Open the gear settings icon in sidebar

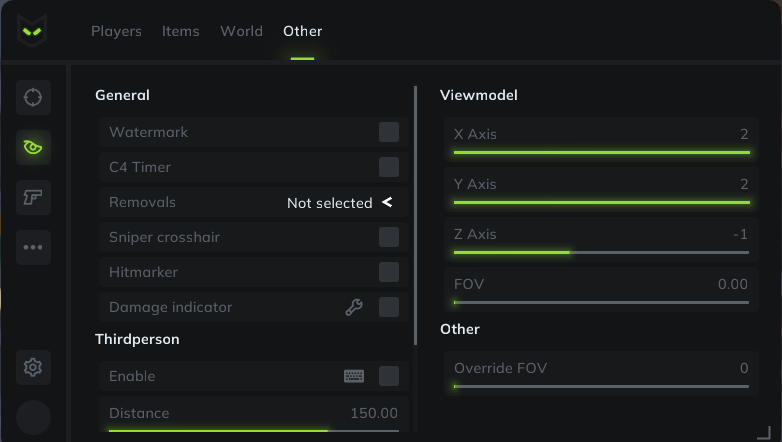pyautogui.click(x=33, y=367)
